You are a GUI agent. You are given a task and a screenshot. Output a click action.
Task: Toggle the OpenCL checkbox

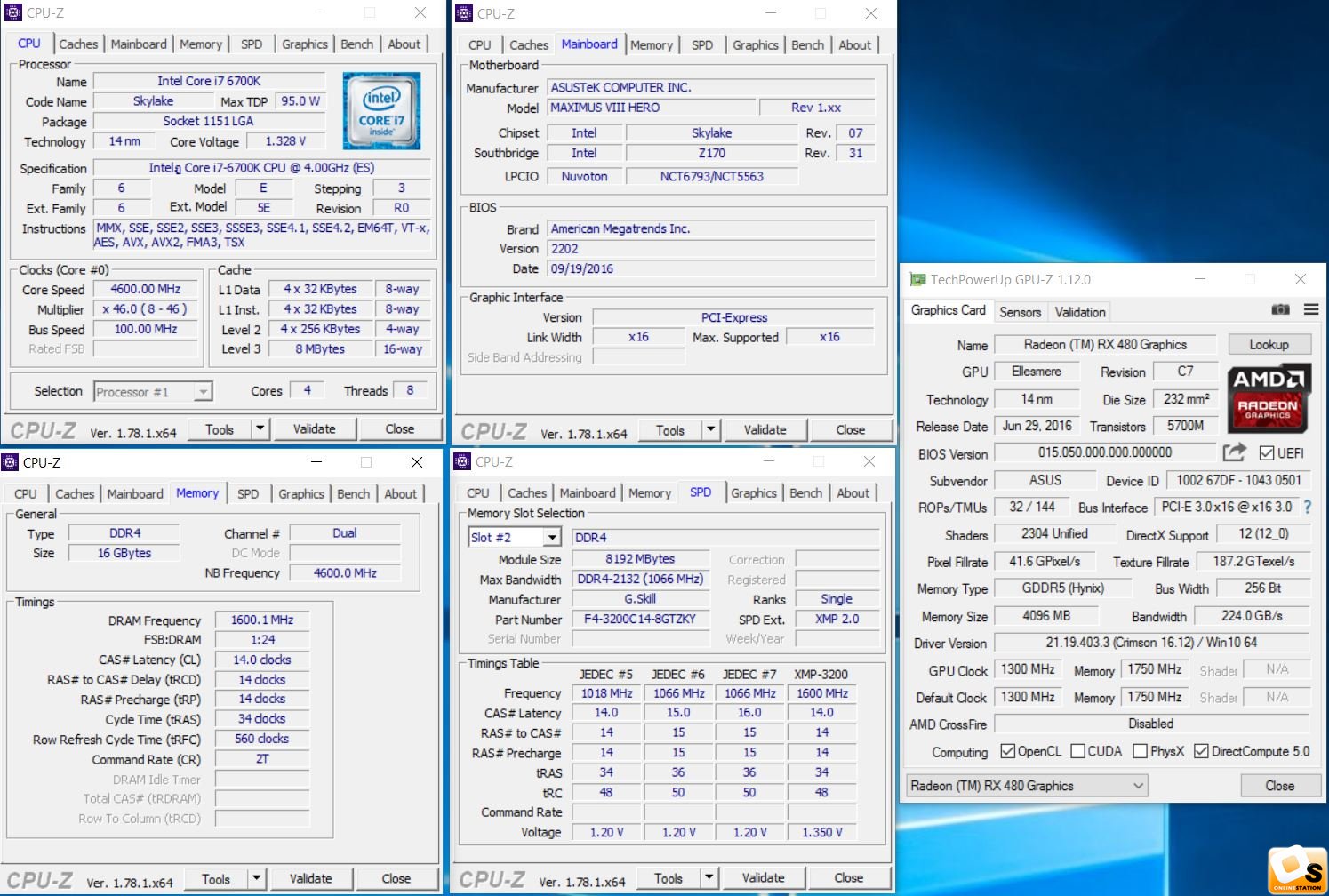[x=1008, y=751]
